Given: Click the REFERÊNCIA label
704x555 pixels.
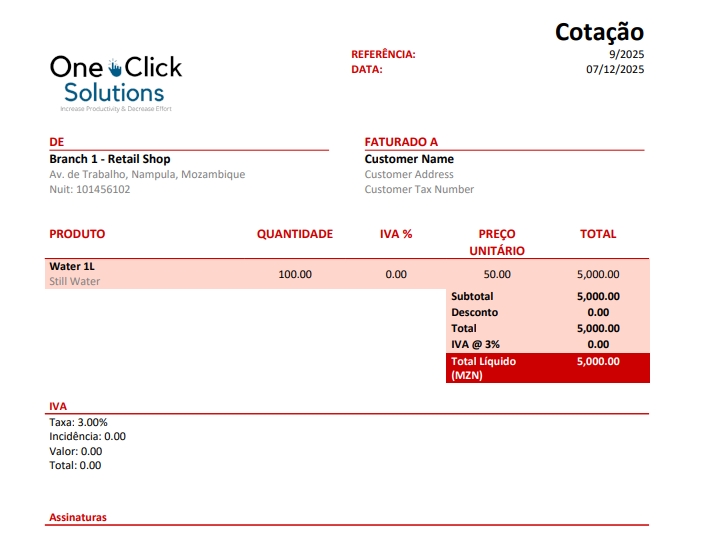Looking at the screenshot, I should tap(383, 54).
